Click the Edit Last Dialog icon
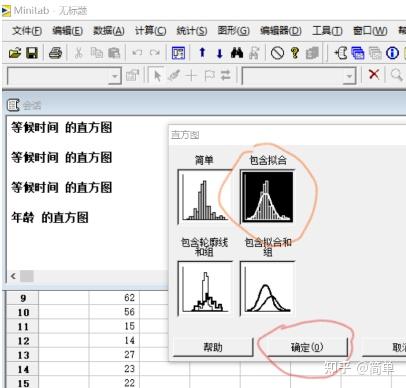The width and height of the screenshot is (406, 388). coord(178,53)
